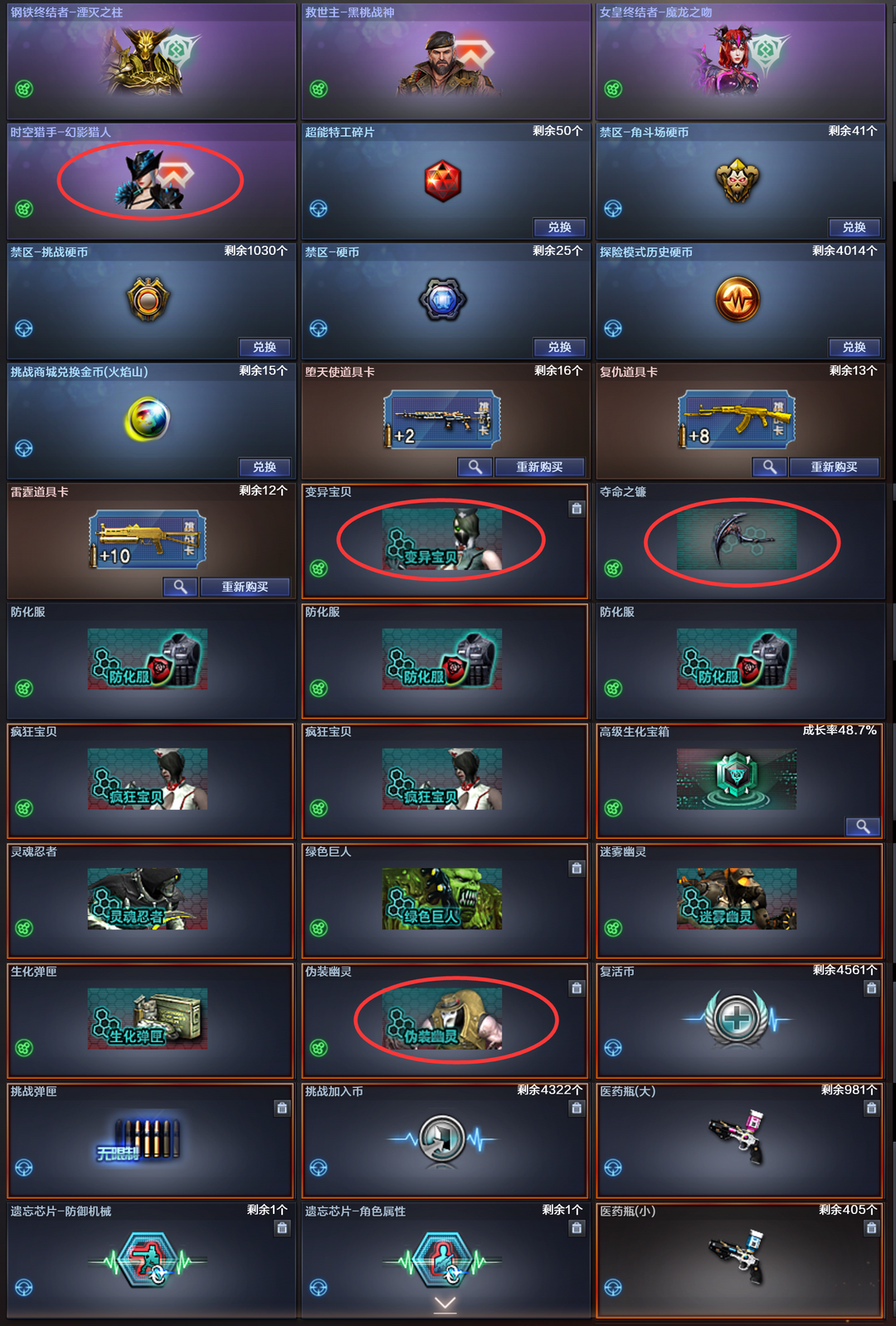Click 重新购买 on 雷霆道具卡
The height and width of the screenshot is (1326, 896).
pos(245,587)
